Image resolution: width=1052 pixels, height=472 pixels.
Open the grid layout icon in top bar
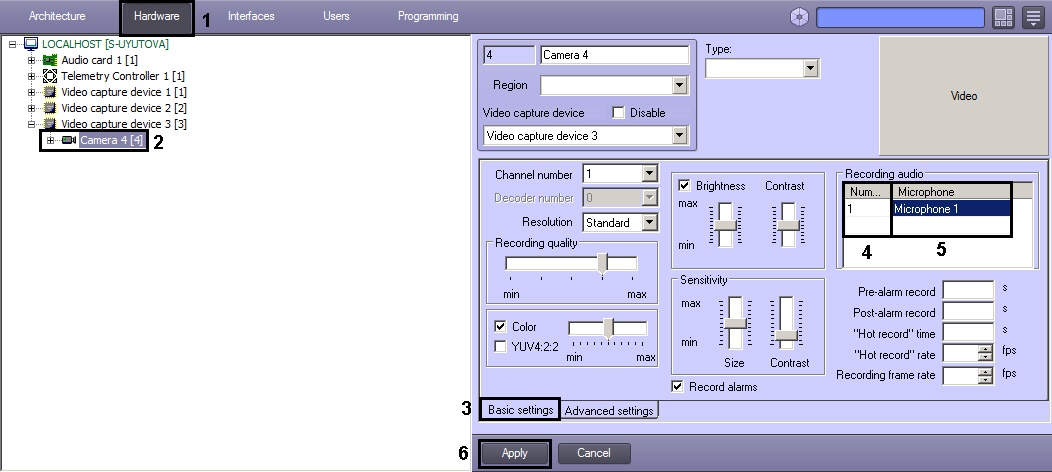(x=1003, y=17)
